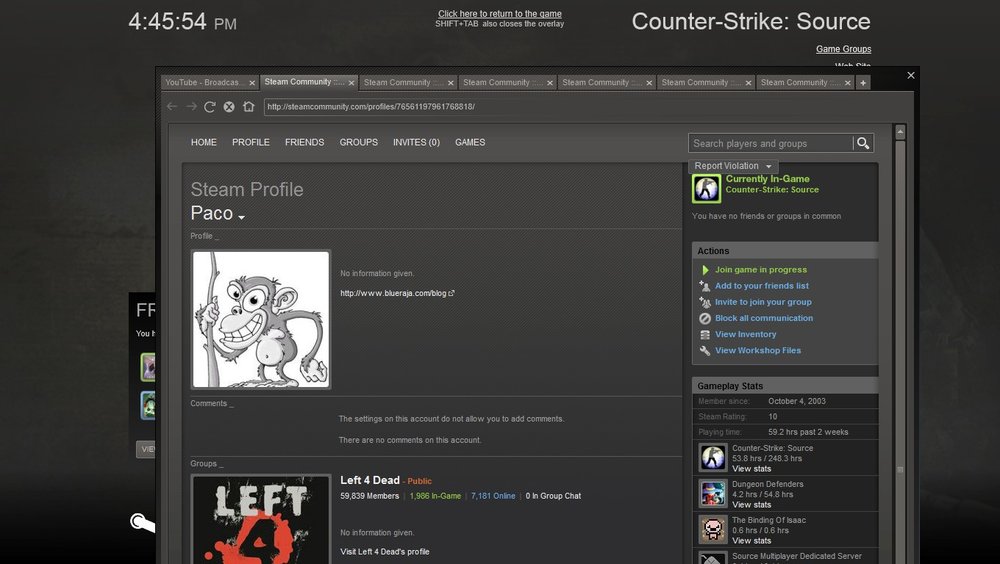
Task: Click the 4:45:54 PM clock
Action: click(x=182, y=22)
